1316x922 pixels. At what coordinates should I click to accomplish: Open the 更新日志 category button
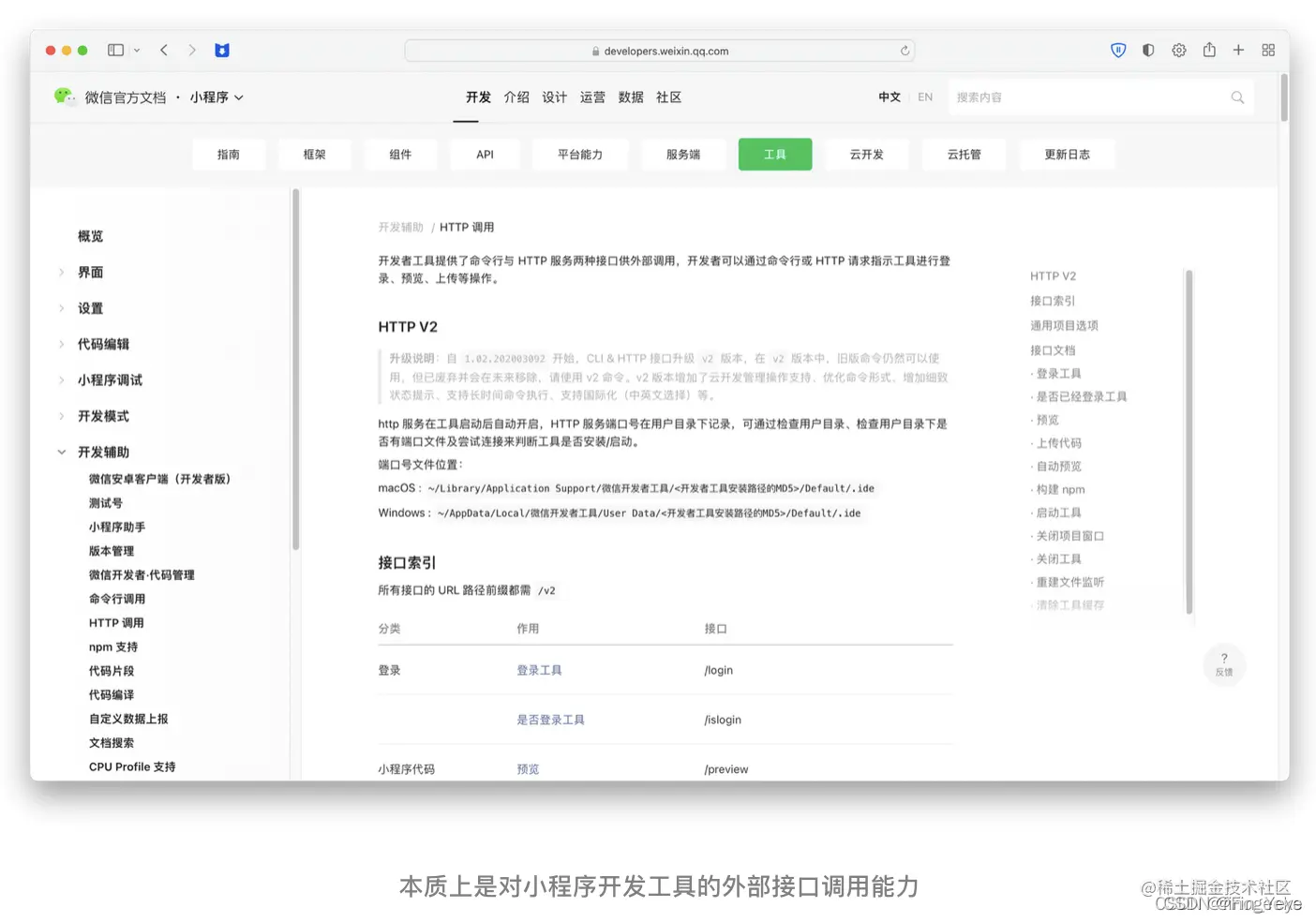1068,155
